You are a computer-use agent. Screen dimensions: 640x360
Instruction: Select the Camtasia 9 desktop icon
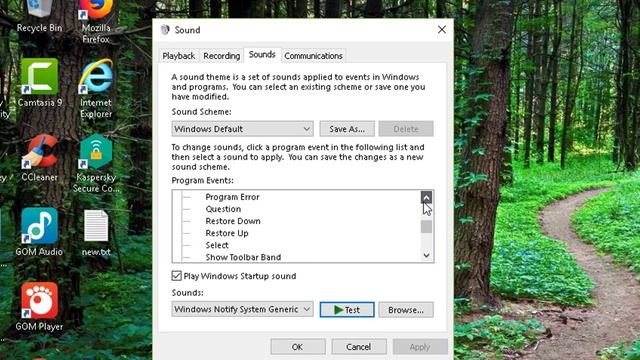[x=40, y=83]
